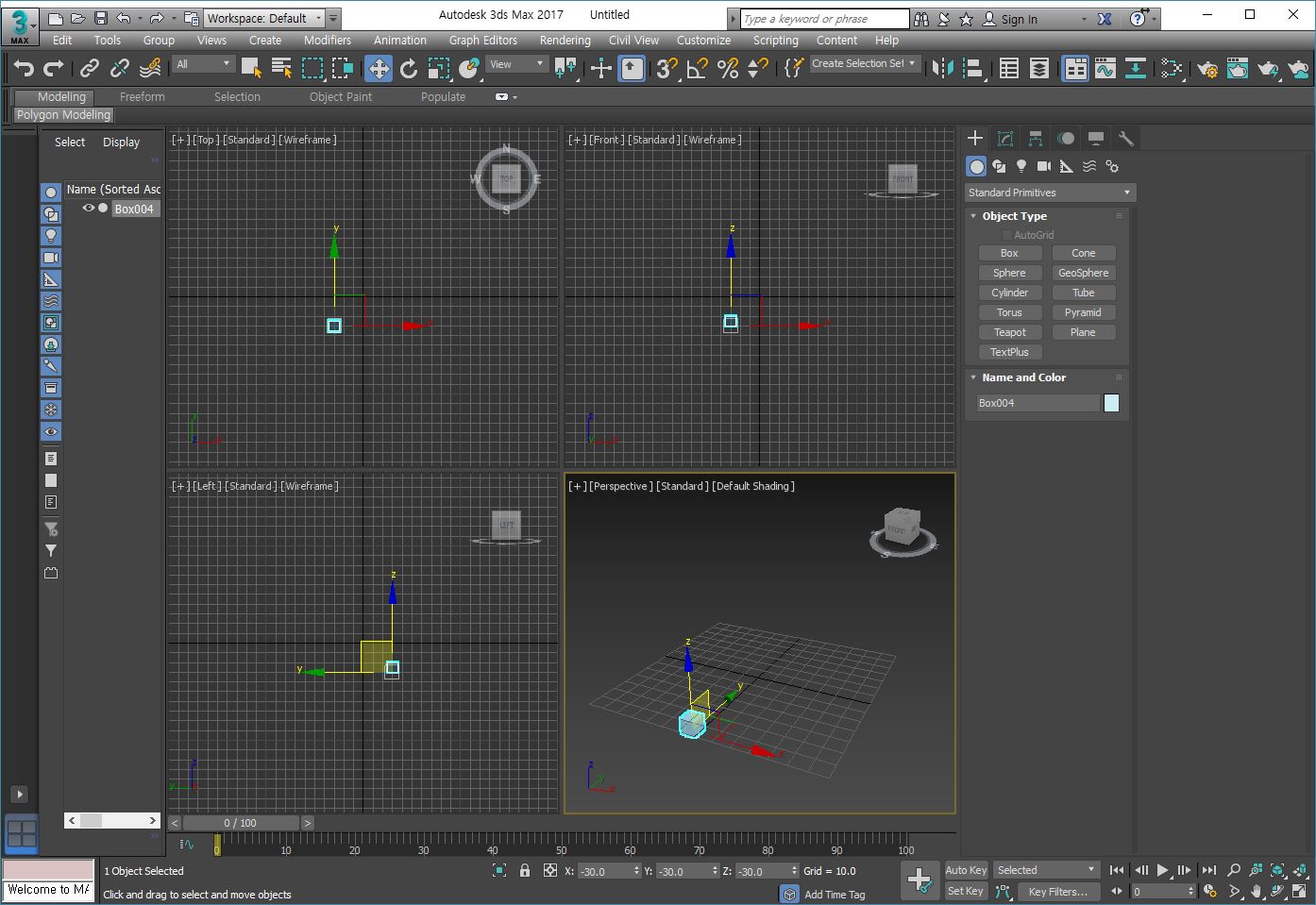Screen dimensions: 1316x905
Task: Open the Selected key filter dropdown
Action: click(1046, 870)
